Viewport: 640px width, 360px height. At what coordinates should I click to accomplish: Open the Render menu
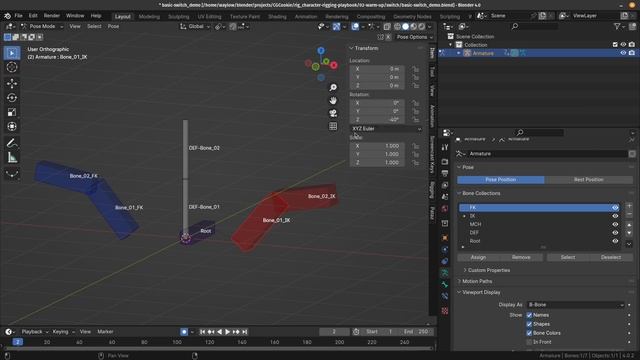(52, 16)
